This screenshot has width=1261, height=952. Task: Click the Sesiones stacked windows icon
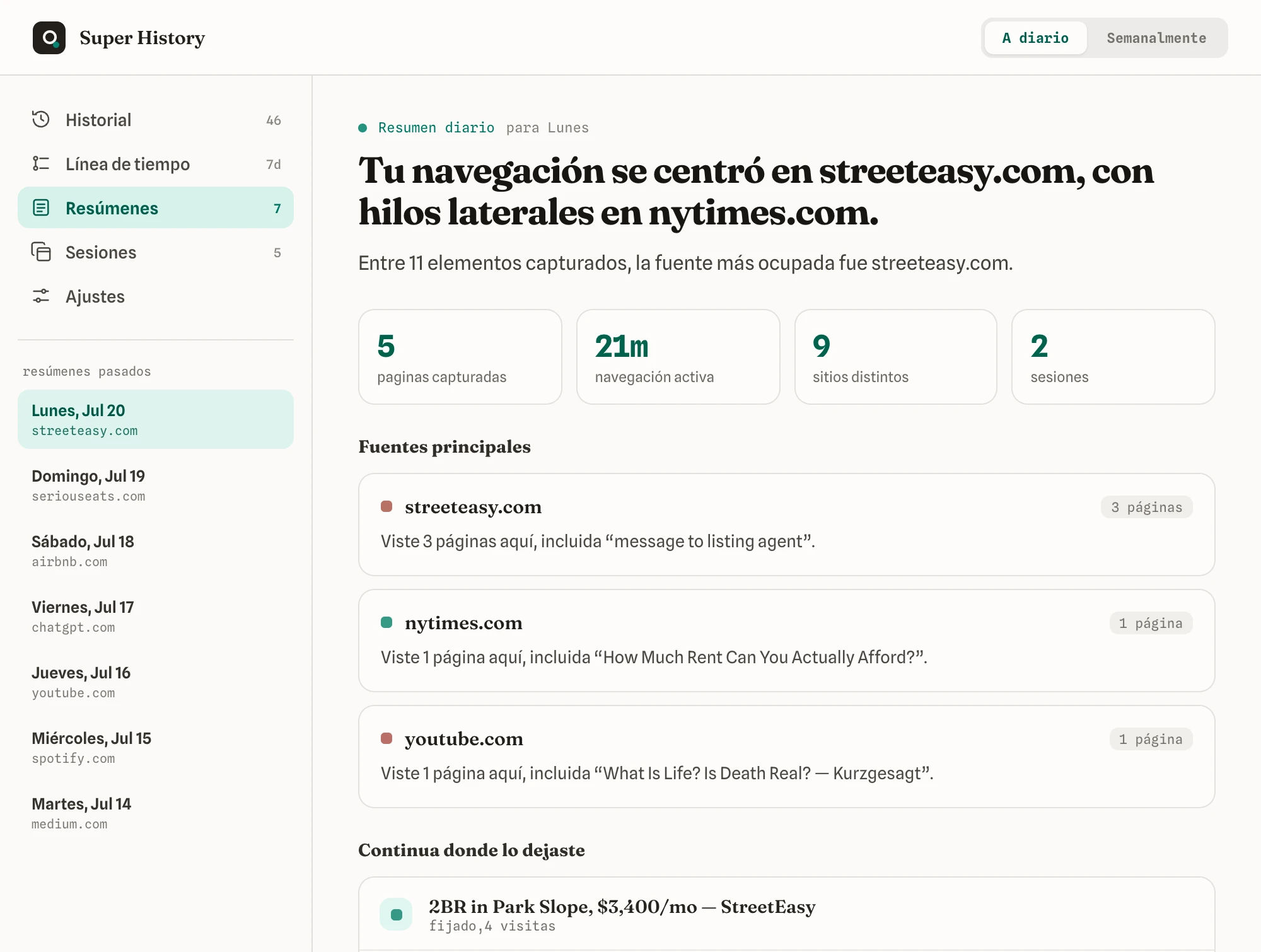(41, 252)
